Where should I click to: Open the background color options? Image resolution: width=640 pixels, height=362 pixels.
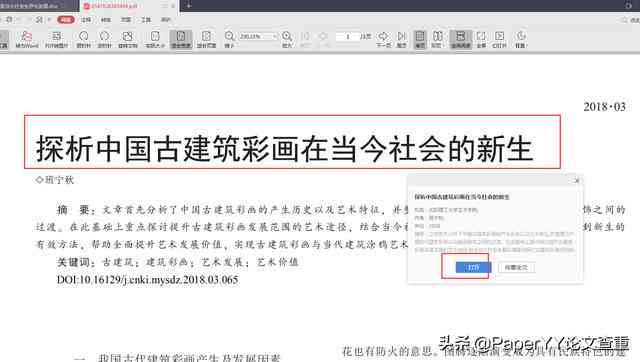[x=521, y=40]
